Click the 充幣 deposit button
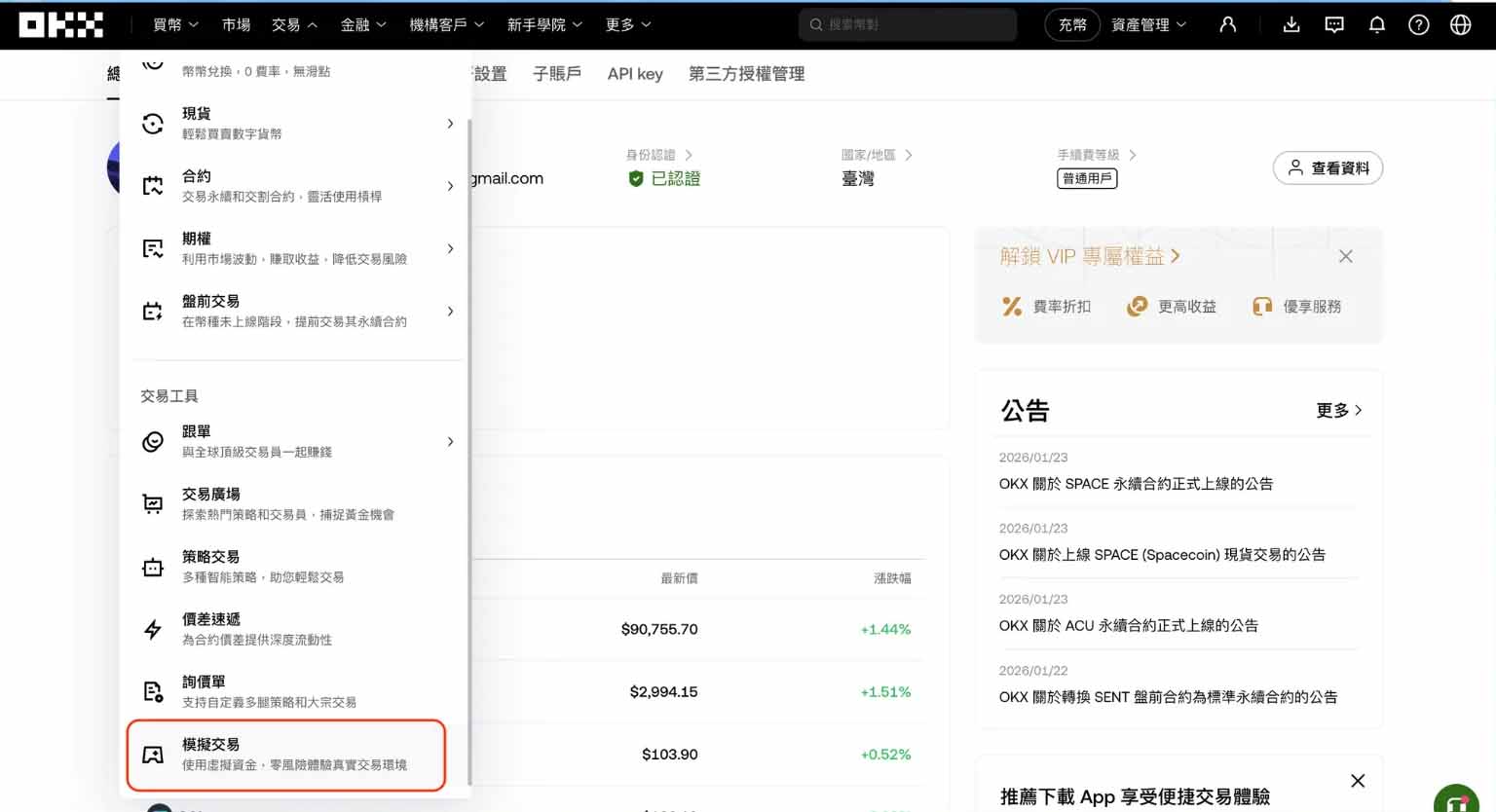This screenshot has width=1496, height=812. pyautogui.click(x=1072, y=24)
